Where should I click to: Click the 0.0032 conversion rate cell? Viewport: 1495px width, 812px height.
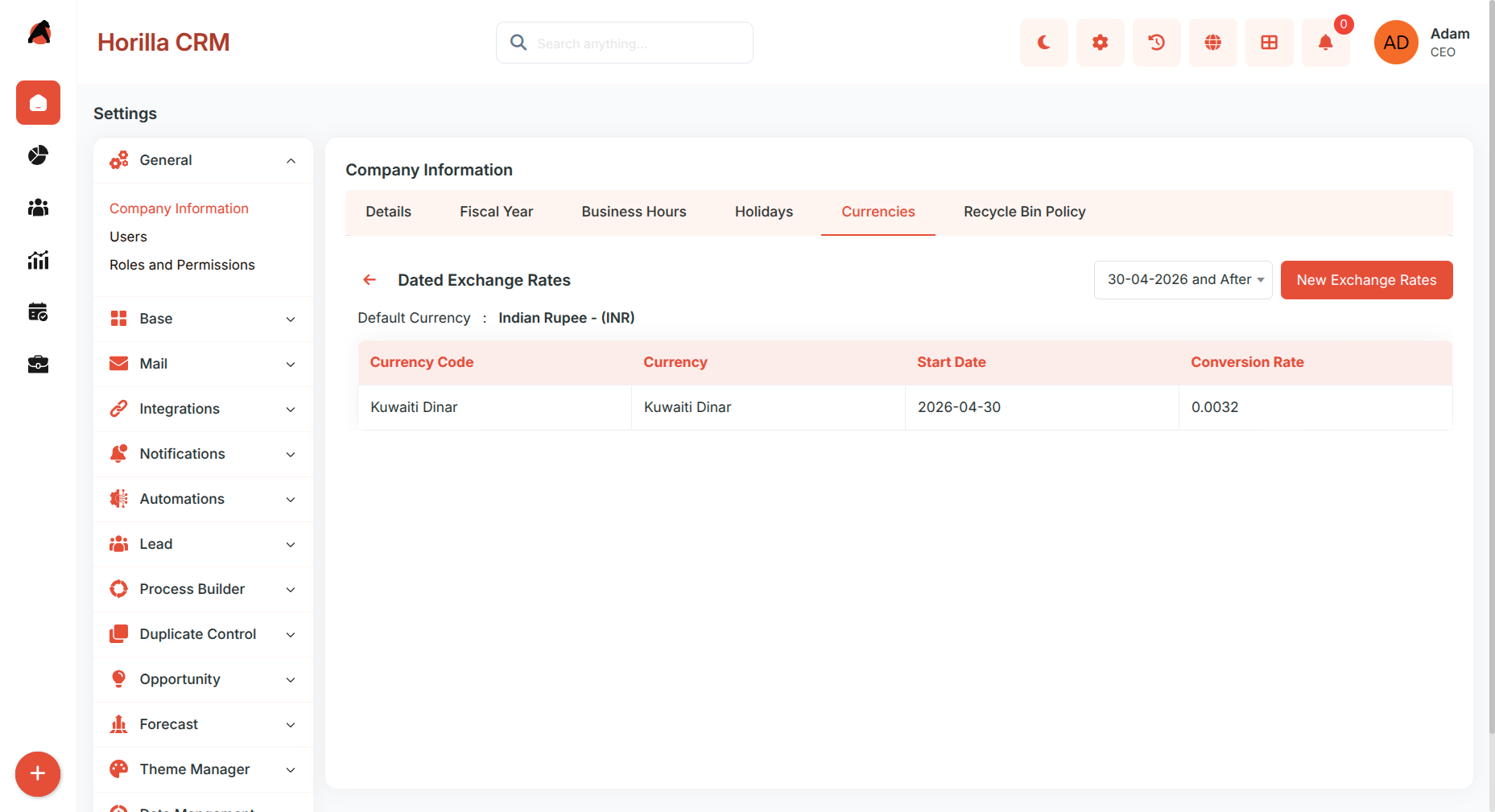point(1315,407)
